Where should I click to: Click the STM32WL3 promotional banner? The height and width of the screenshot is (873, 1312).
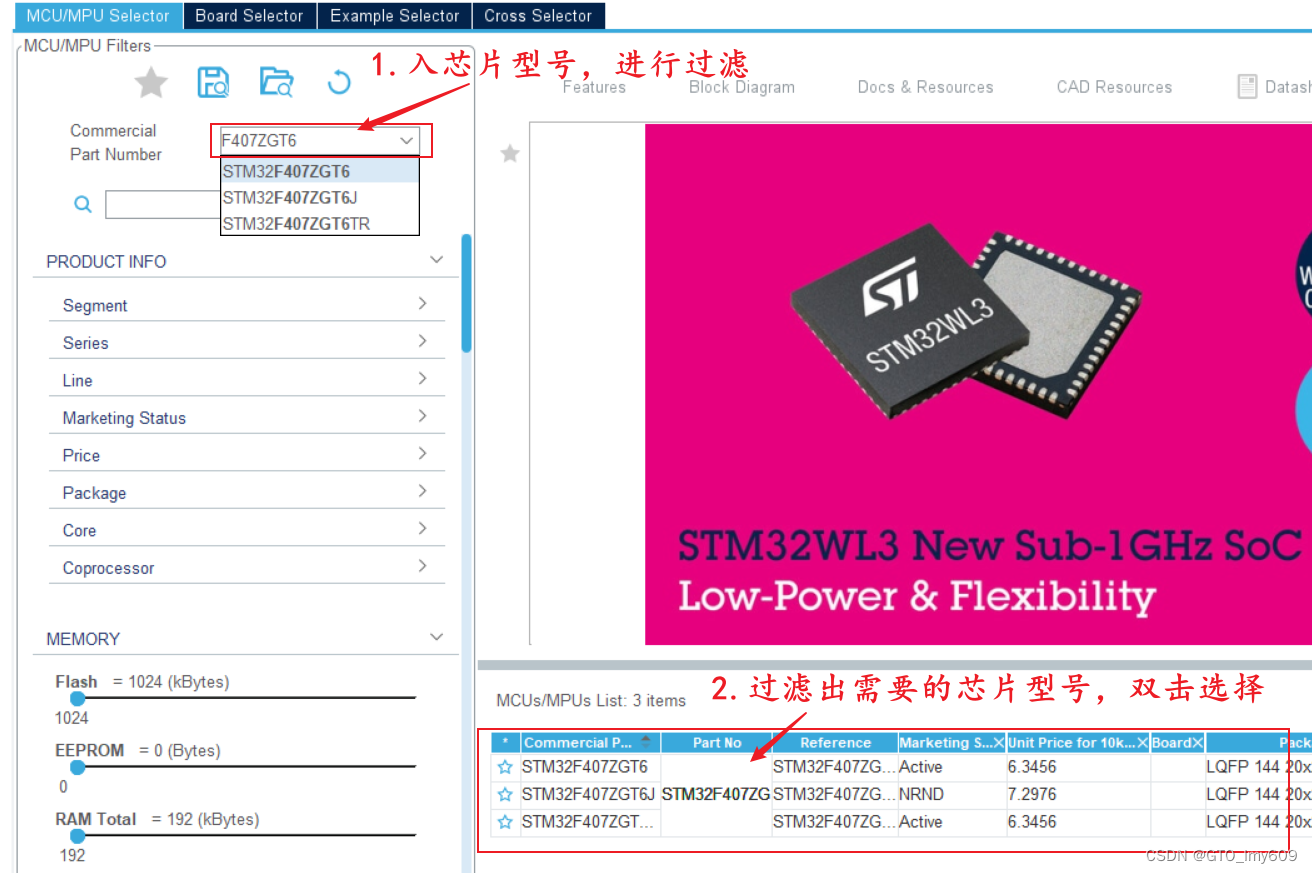pyautogui.click(x=978, y=384)
